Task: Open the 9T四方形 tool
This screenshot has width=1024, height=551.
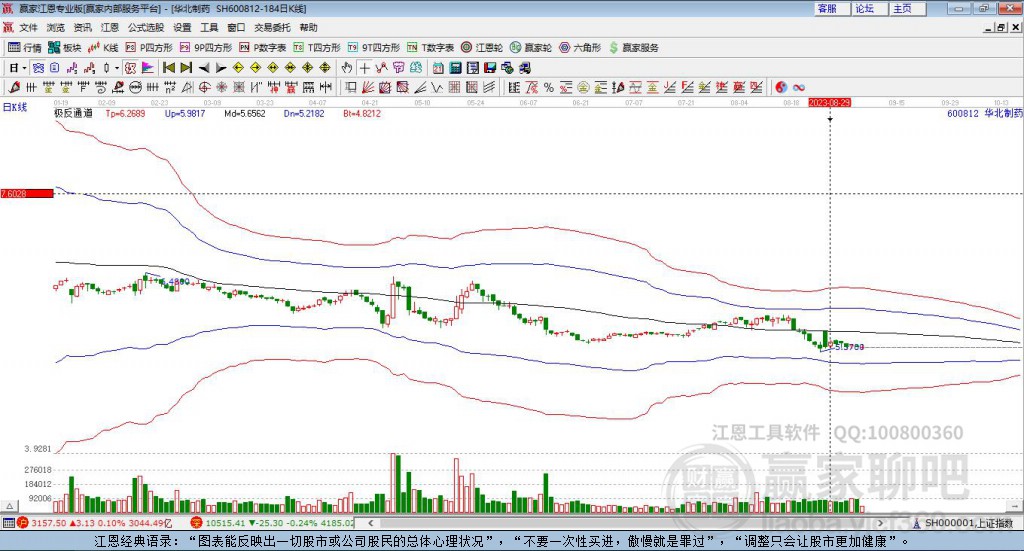Action: tap(374, 48)
